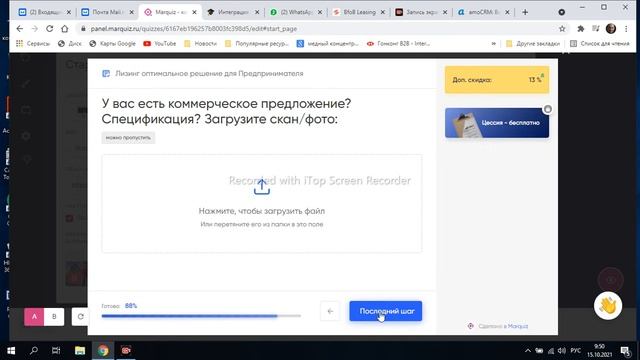Image resolution: width=640 pixels, height=360 pixels.
Task: Open the browser extensions puzzle icon
Action: pos(580,29)
